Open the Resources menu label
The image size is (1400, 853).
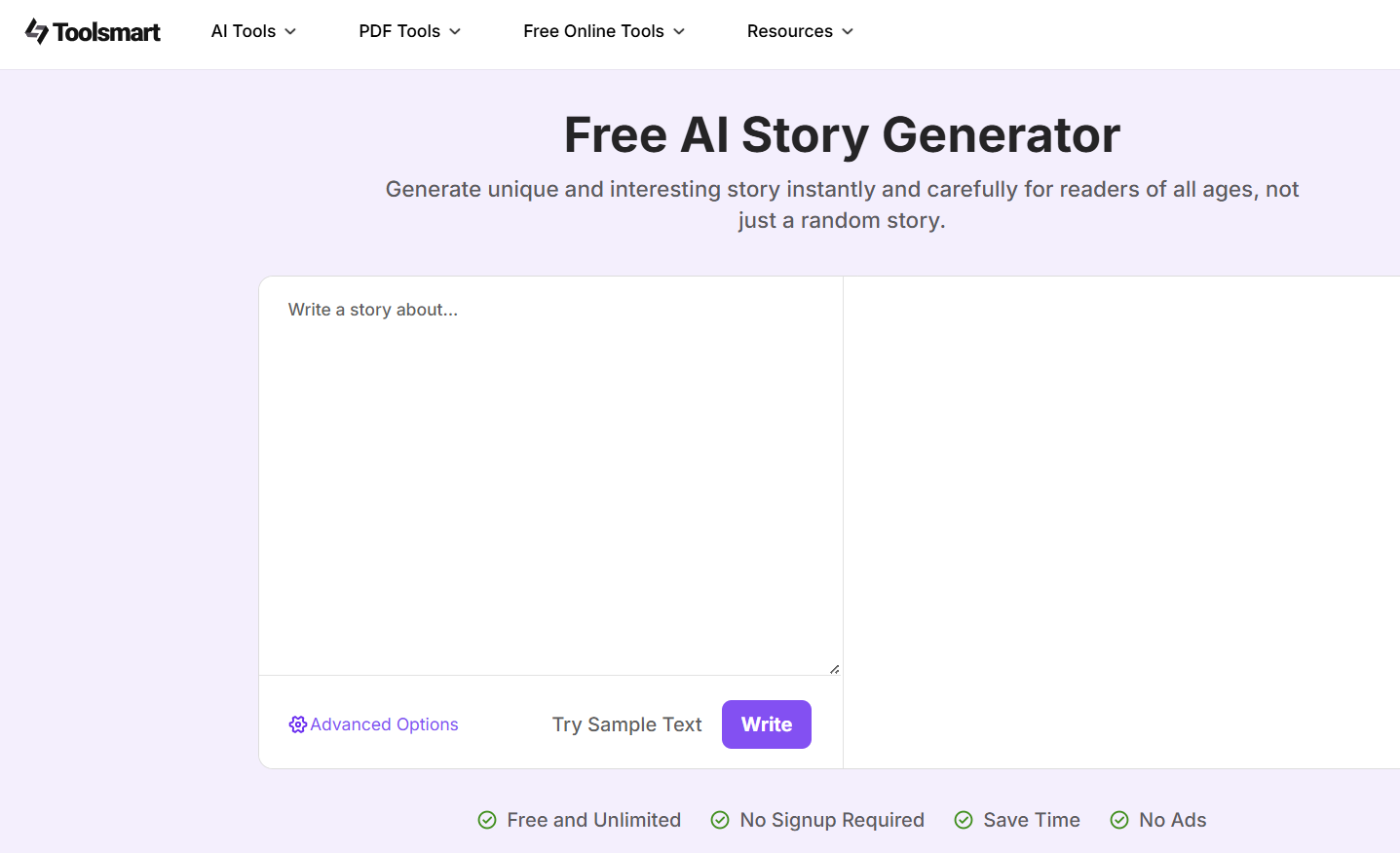point(789,31)
